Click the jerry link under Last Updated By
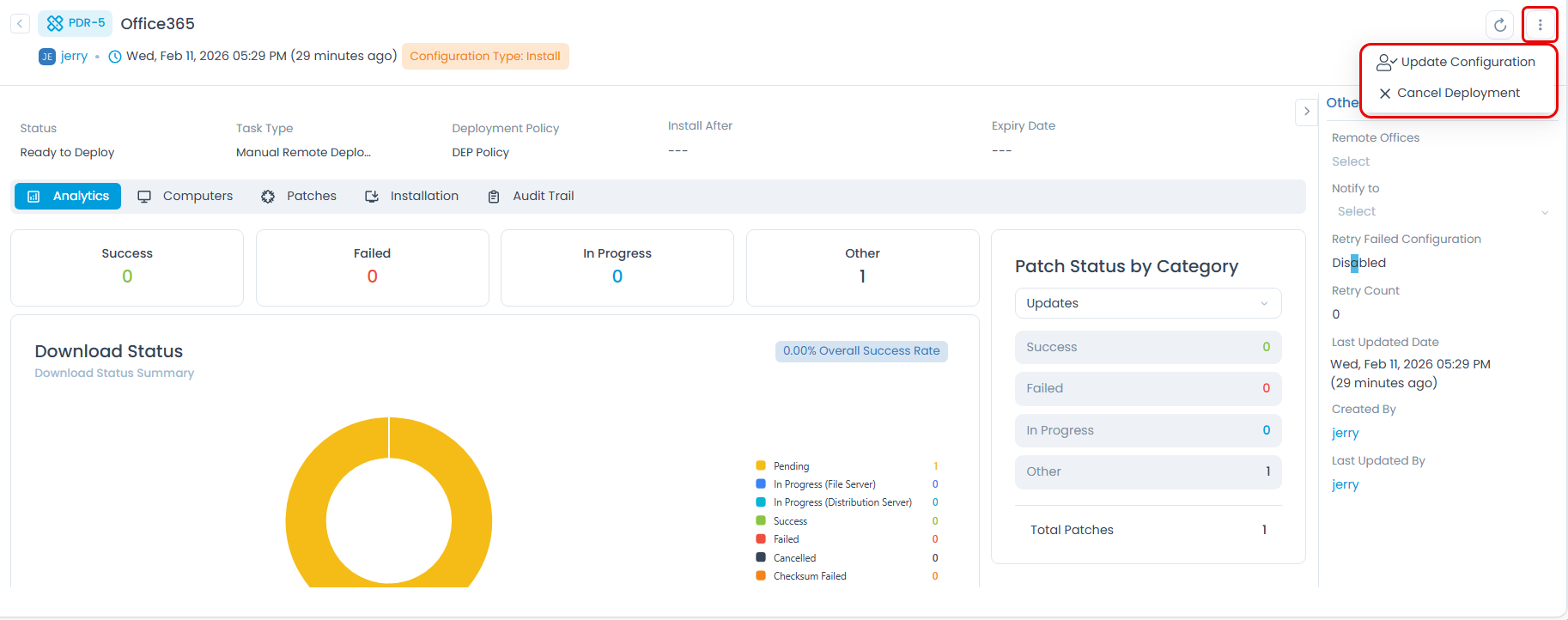Viewport: 1568px width, 620px height. coord(1345,484)
